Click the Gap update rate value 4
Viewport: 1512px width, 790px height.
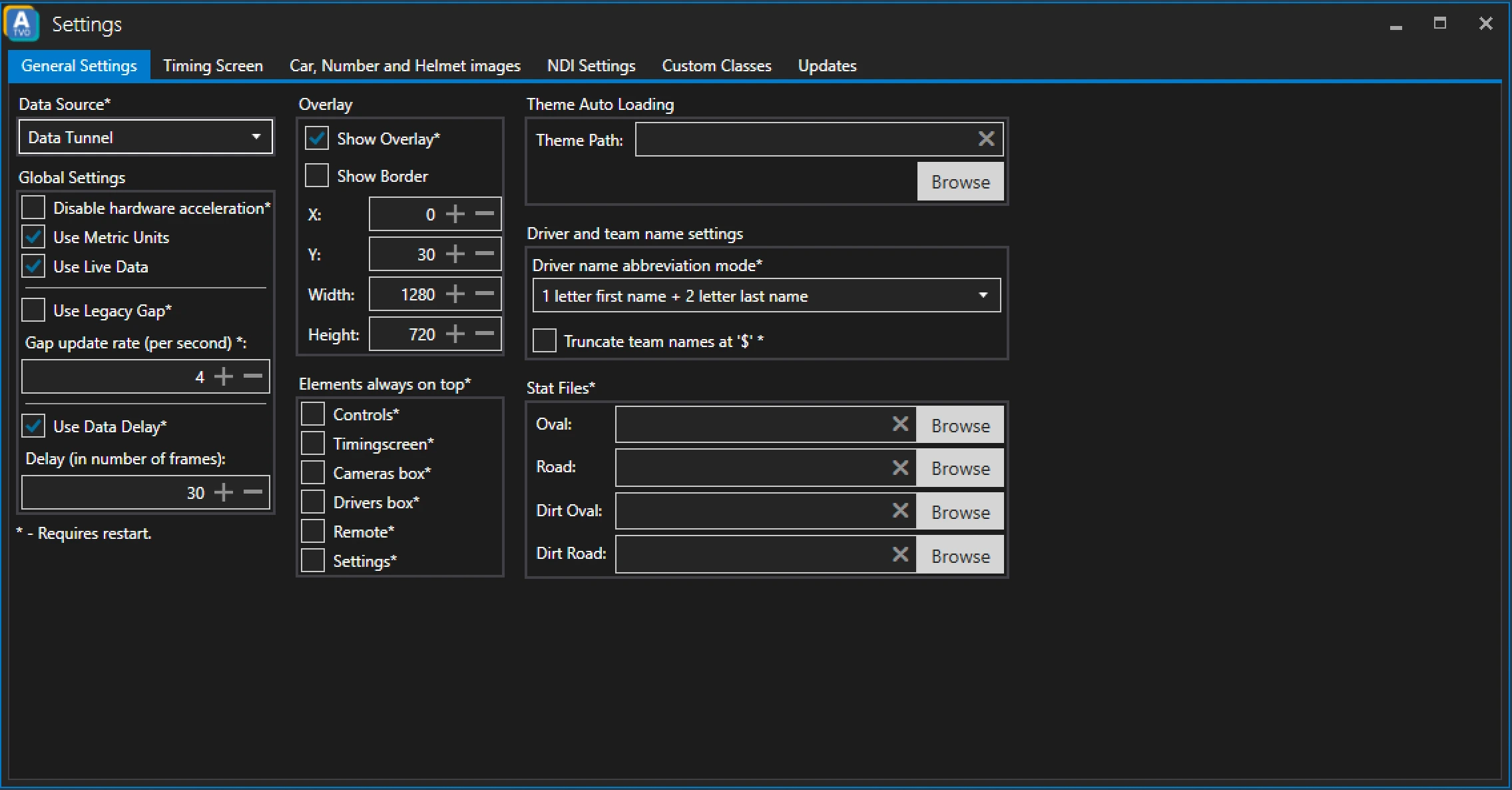199,377
